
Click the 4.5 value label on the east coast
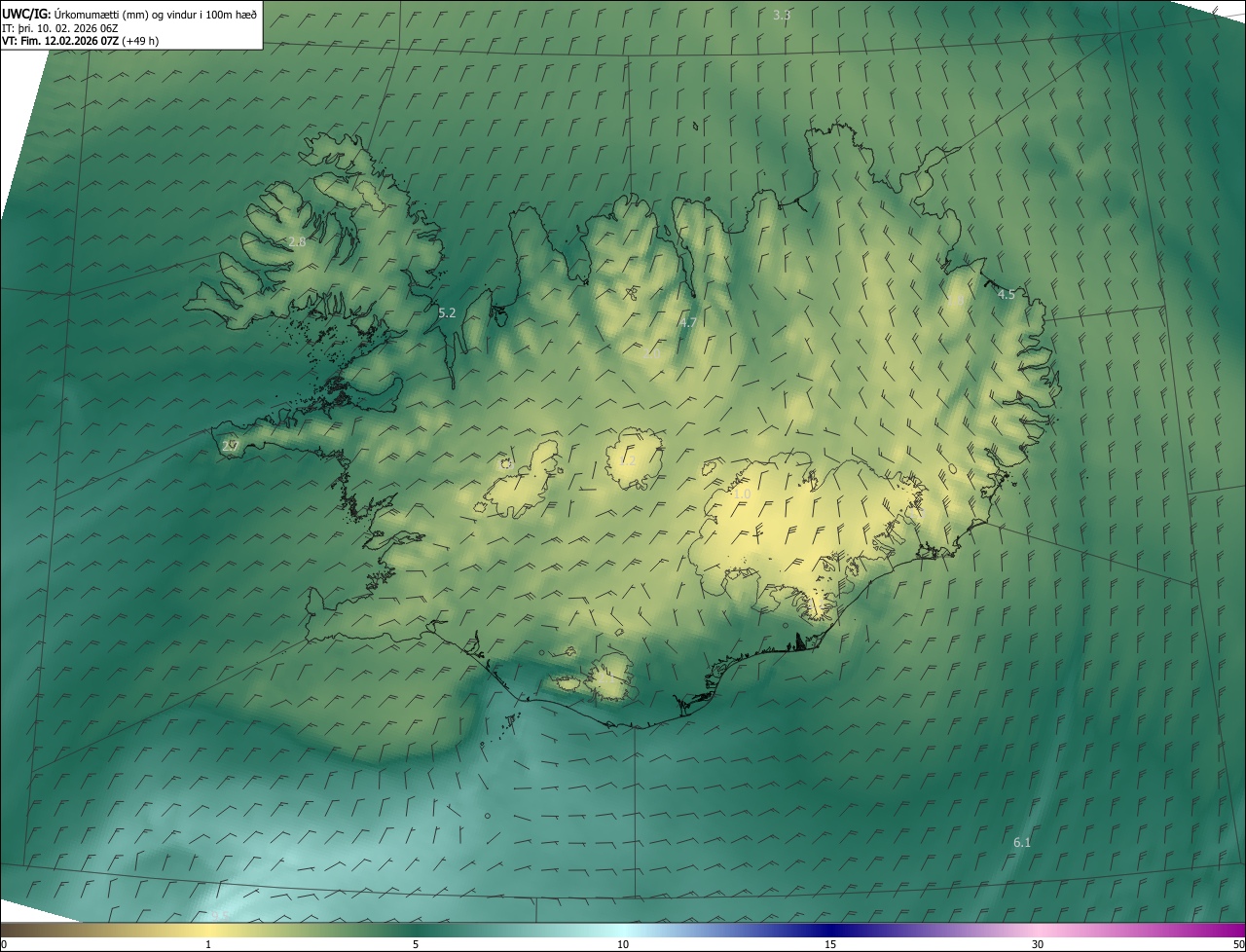pyautogui.click(x=1007, y=294)
